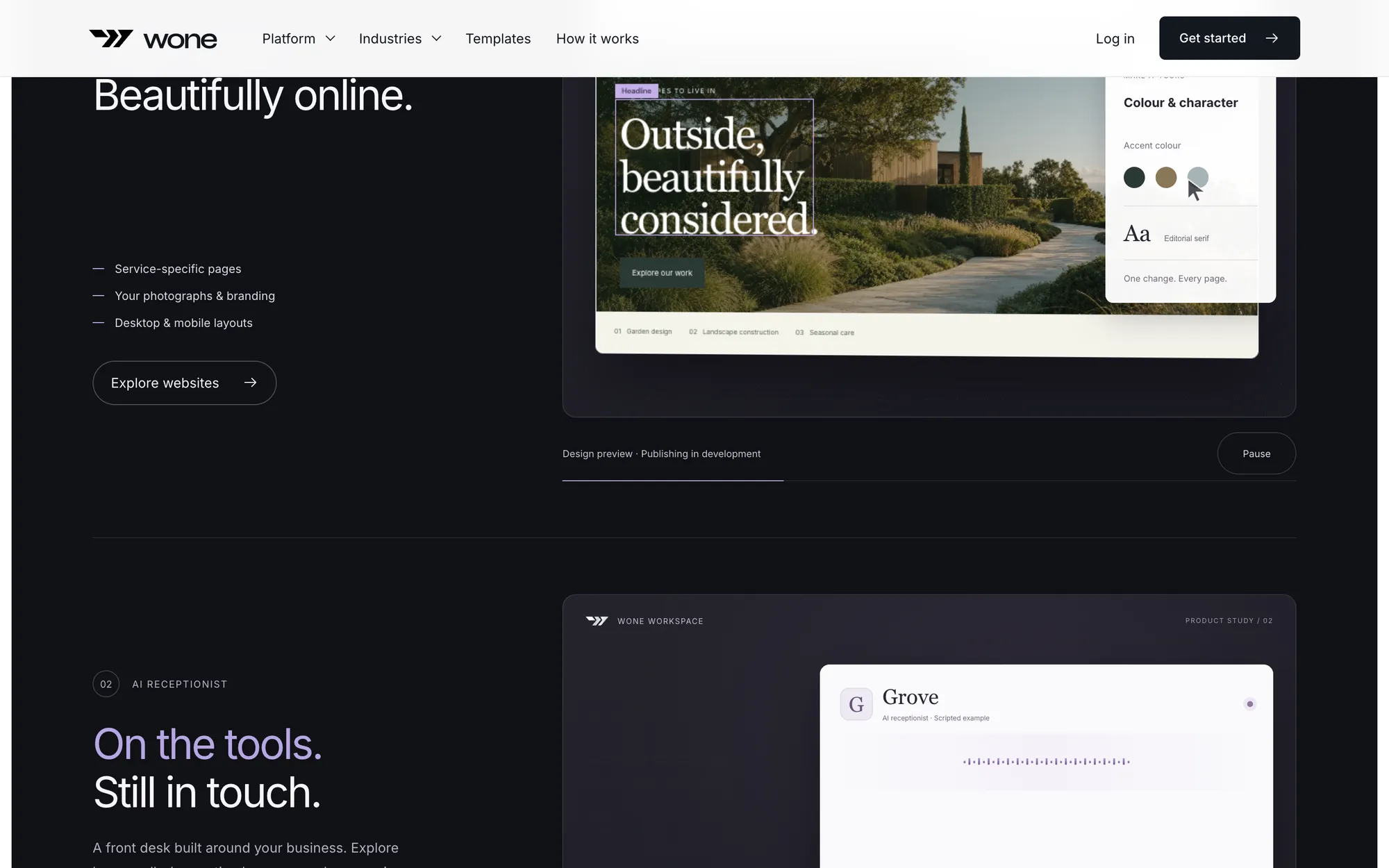Open the Templates page
The width and height of the screenshot is (1389, 868).
498,39
